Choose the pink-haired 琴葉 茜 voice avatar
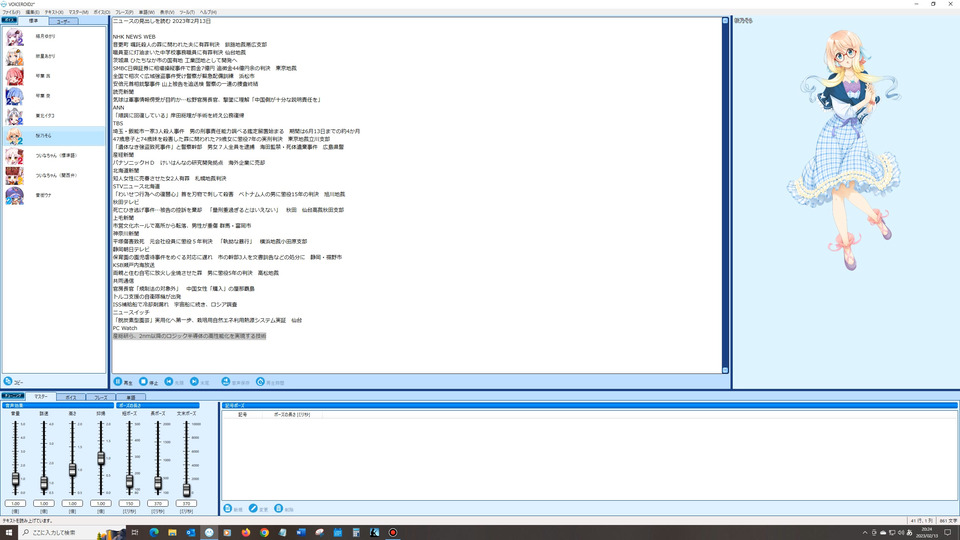Viewport: 960px width, 540px height. pos(15,76)
